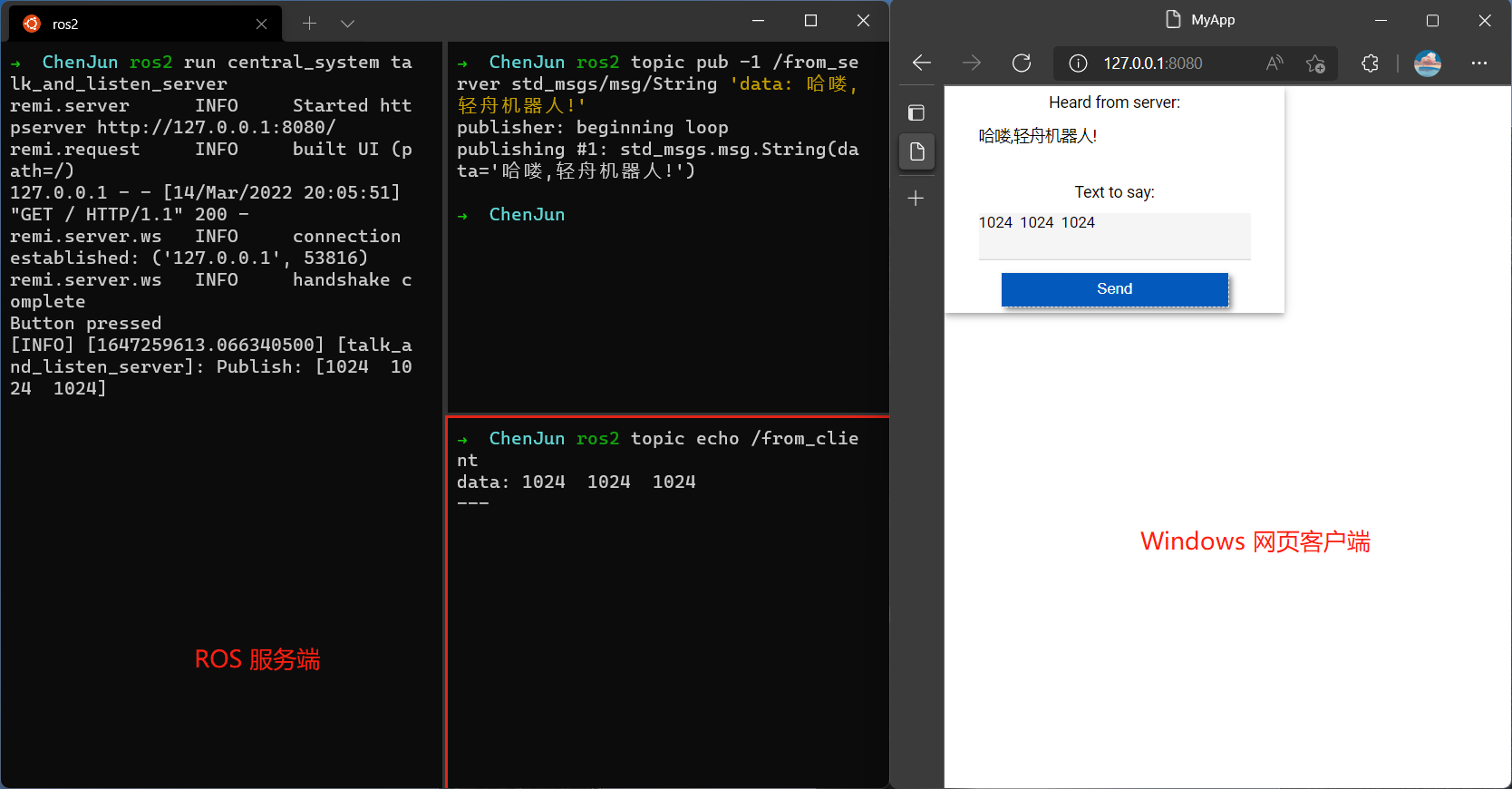Click the '哈喽,轻舟机器人!' message text
This screenshot has height=789, width=1512.
(x=1038, y=136)
